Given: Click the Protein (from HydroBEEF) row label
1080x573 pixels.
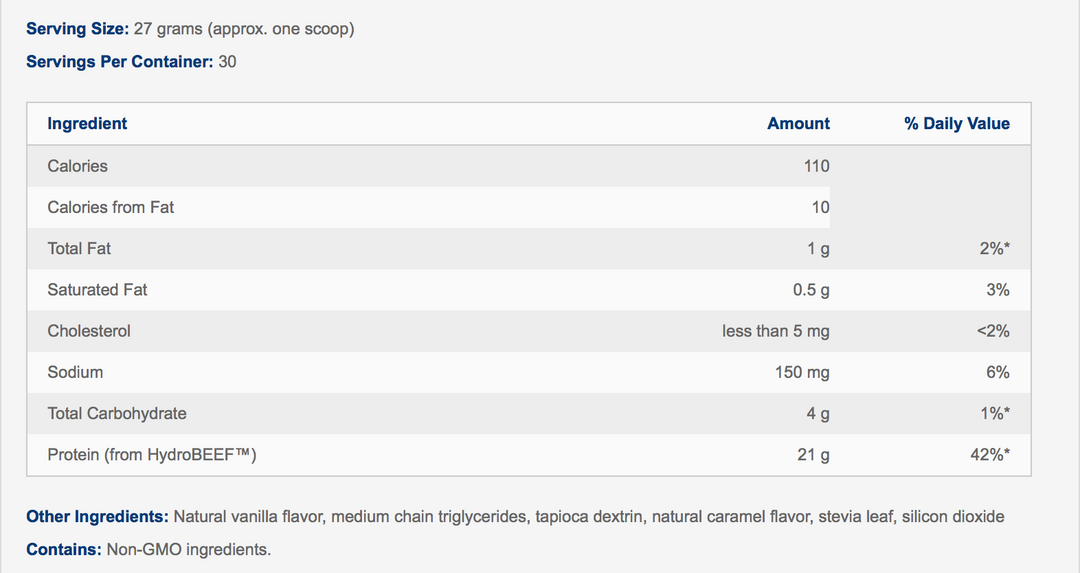Looking at the screenshot, I should (x=152, y=455).
